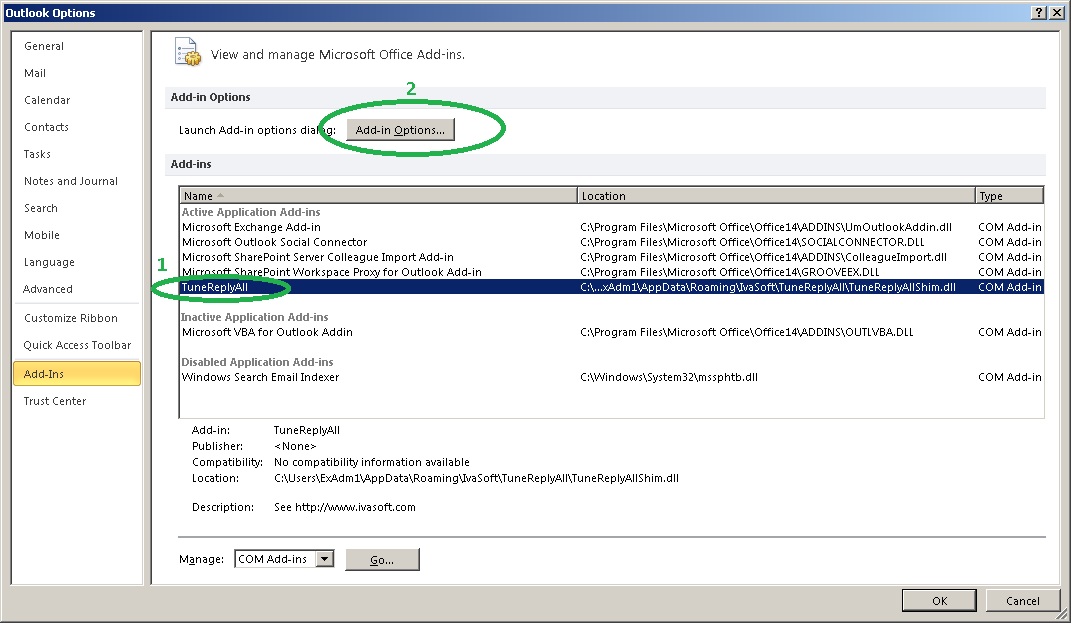Go to Calendar options
This screenshot has width=1071, height=623.
pyautogui.click(x=47, y=100)
